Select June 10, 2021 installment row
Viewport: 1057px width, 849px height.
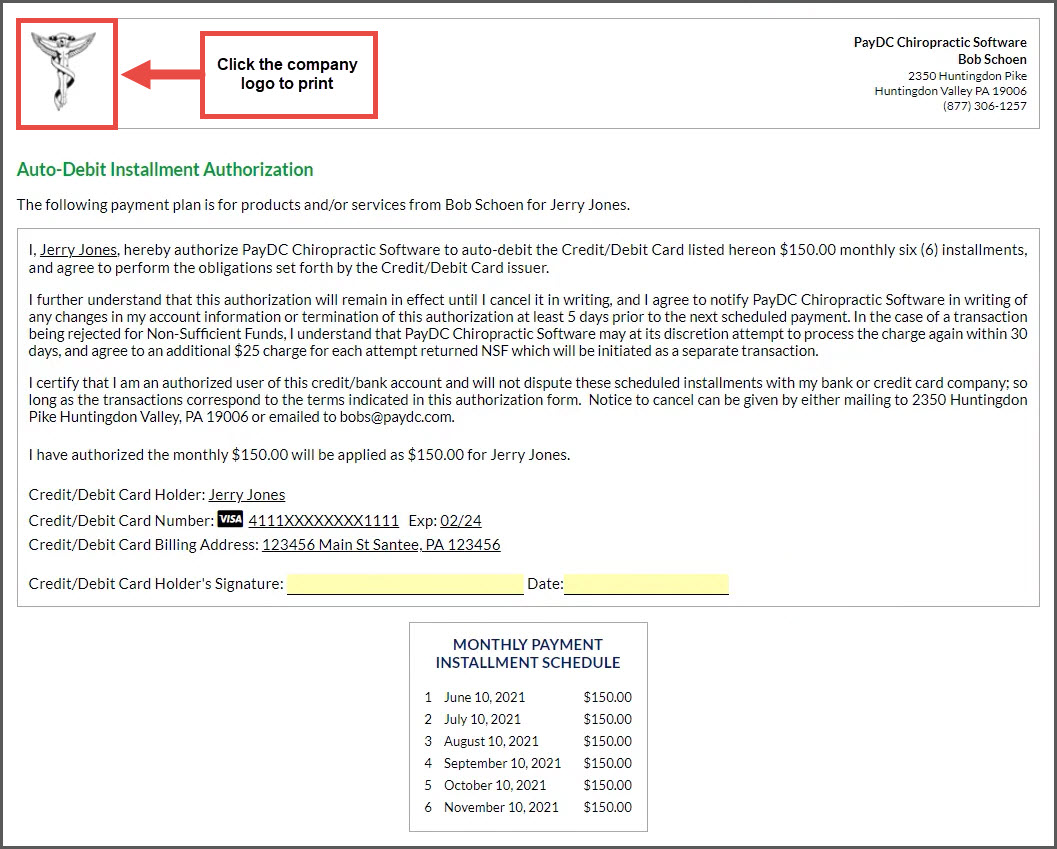(528, 697)
